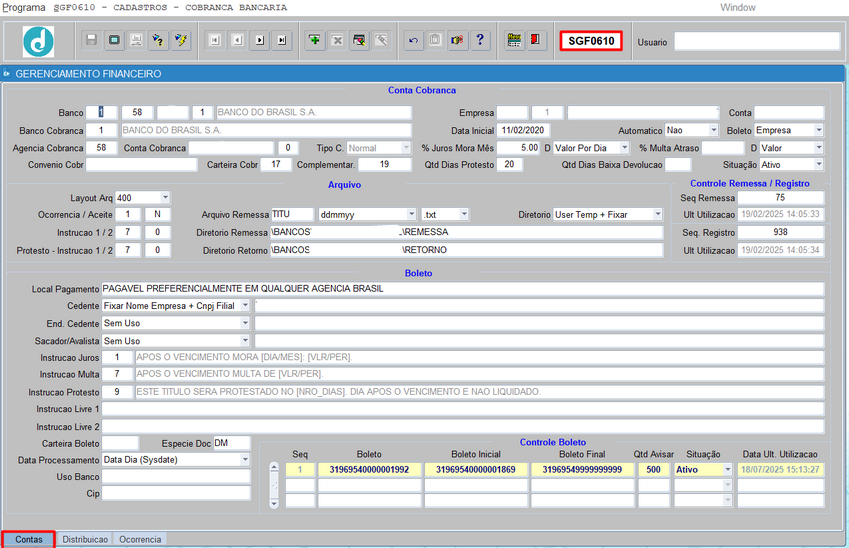Click the Qtd Avisar cell 500
The height and width of the screenshot is (548, 849).
point(654,470)
